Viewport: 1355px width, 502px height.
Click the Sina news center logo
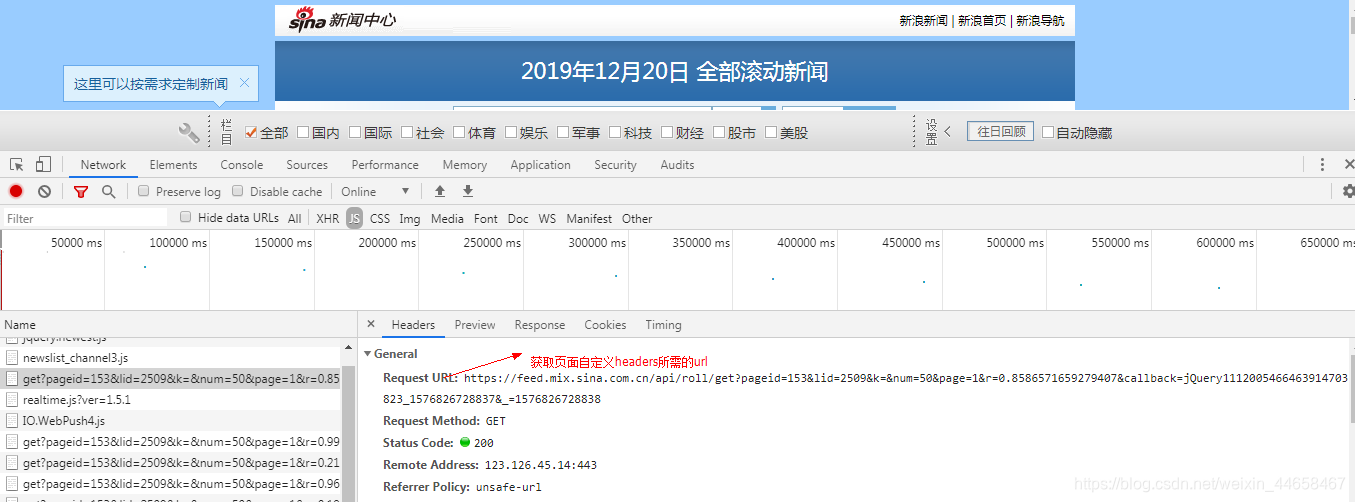(x=343, y=19)
